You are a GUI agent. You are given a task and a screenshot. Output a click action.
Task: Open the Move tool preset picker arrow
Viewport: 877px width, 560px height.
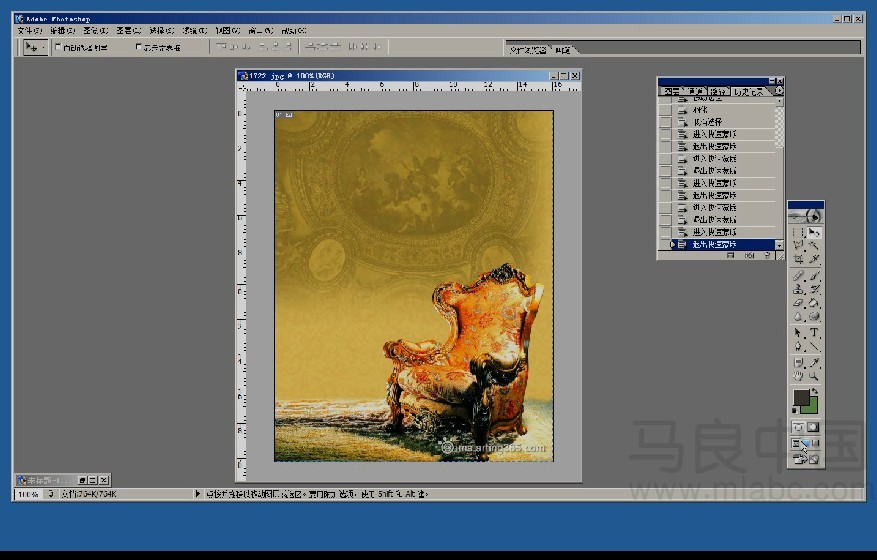click(x=42, y=48)
